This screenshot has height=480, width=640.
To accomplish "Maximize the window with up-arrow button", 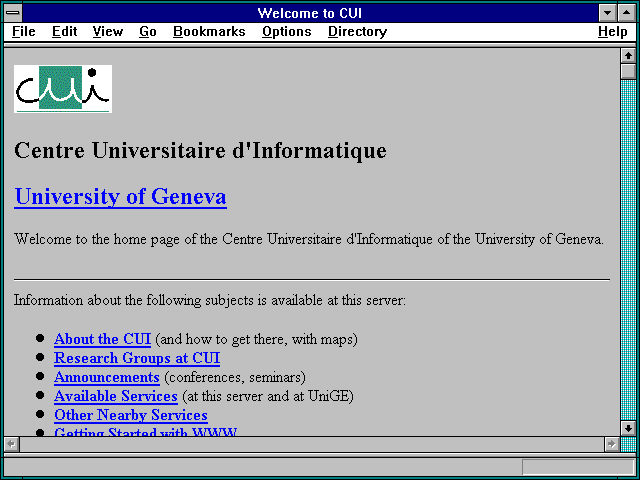I will [627, 13].
